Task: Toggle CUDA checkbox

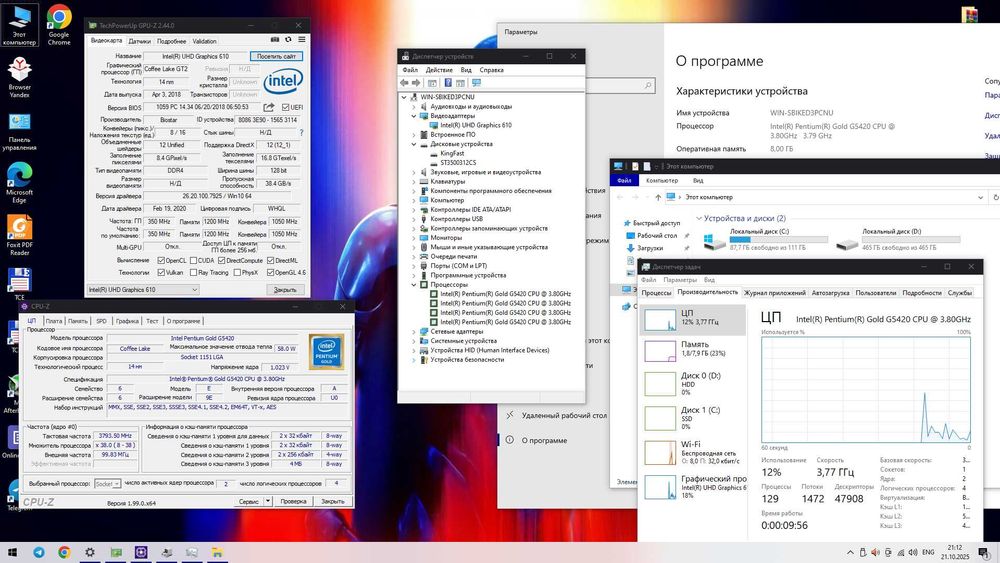Action: coord(193,260)
